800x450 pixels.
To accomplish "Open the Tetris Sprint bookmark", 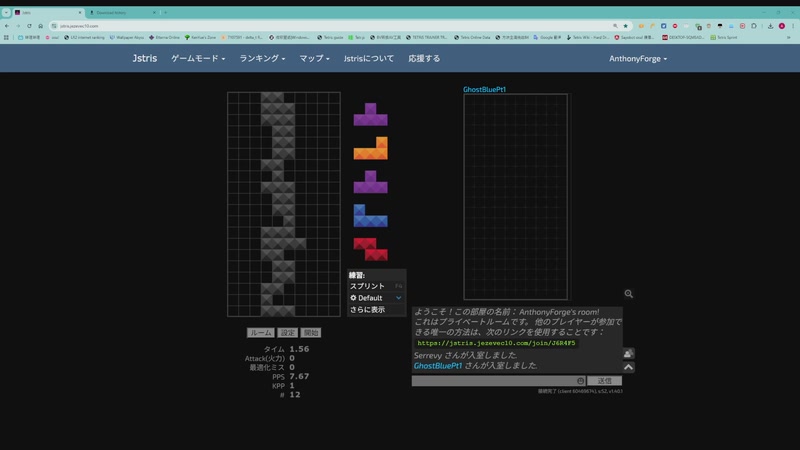I will click(x=724, y=37).
